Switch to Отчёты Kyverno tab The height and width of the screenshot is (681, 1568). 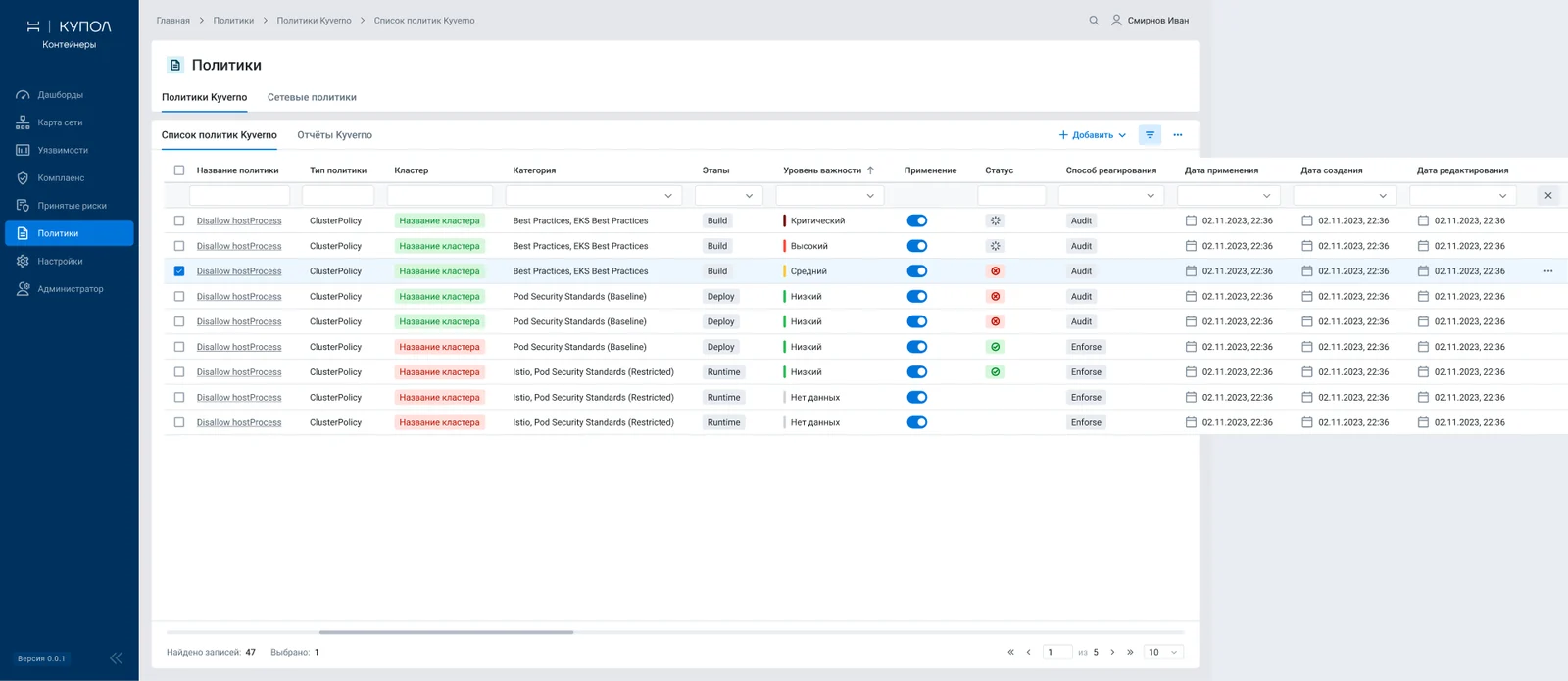335,135
